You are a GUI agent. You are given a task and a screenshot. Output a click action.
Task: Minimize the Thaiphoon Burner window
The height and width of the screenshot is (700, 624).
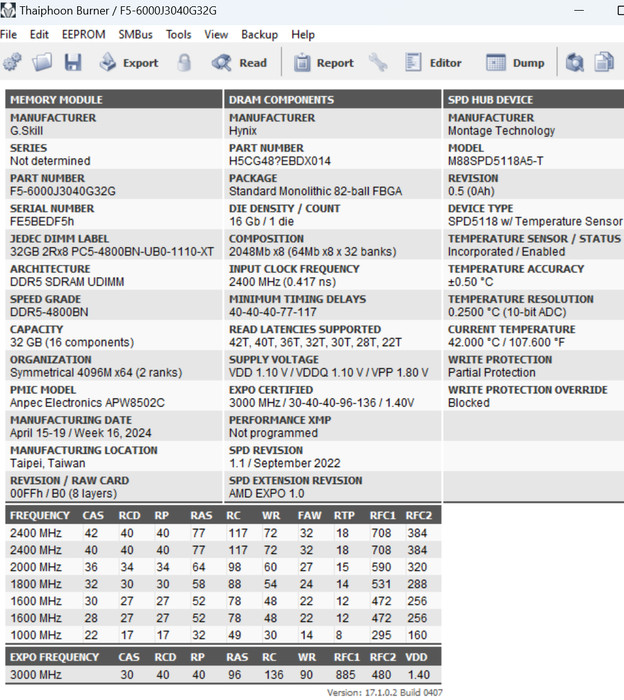[579, 10]
